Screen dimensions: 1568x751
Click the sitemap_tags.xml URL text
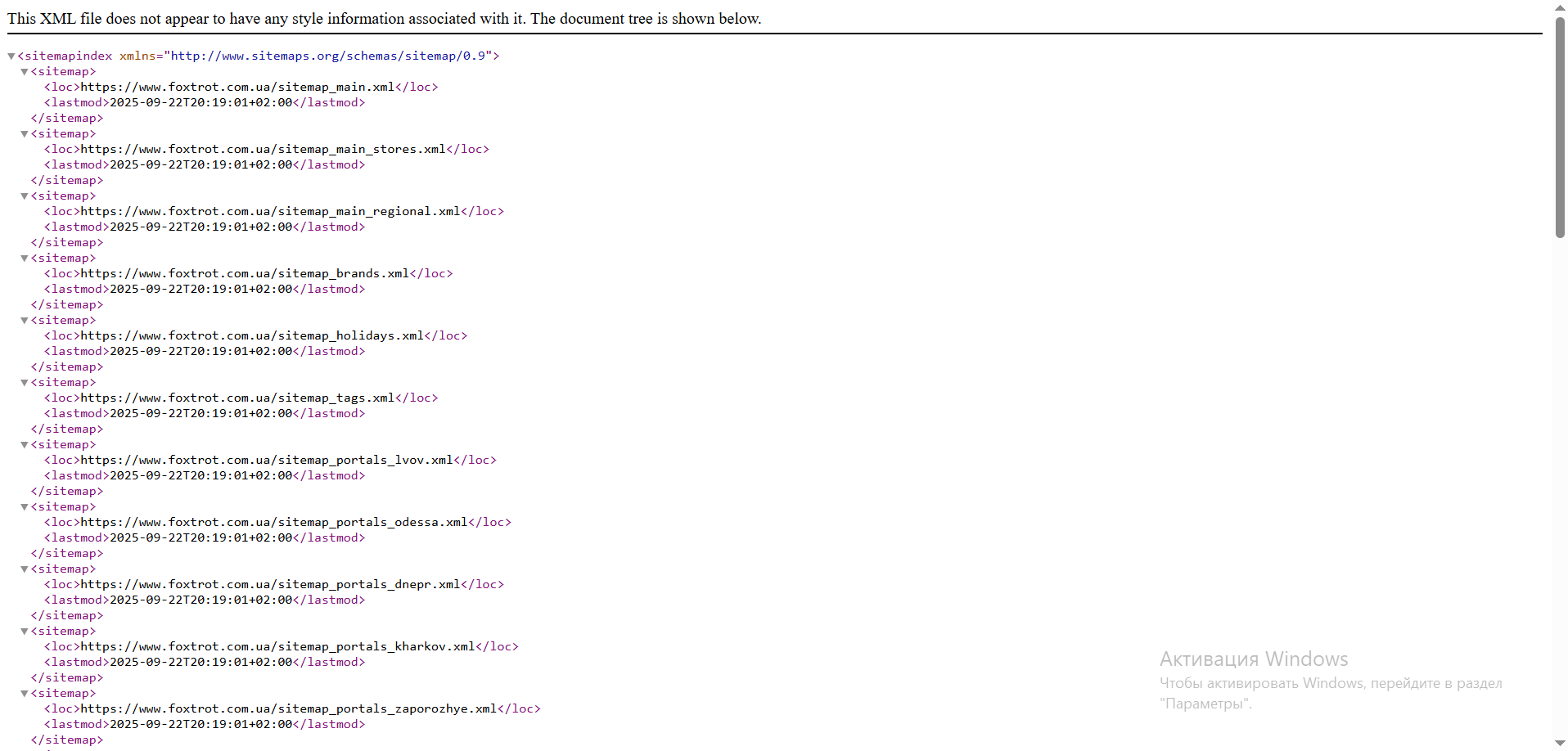pyautogui.click(x=237, y=398)
